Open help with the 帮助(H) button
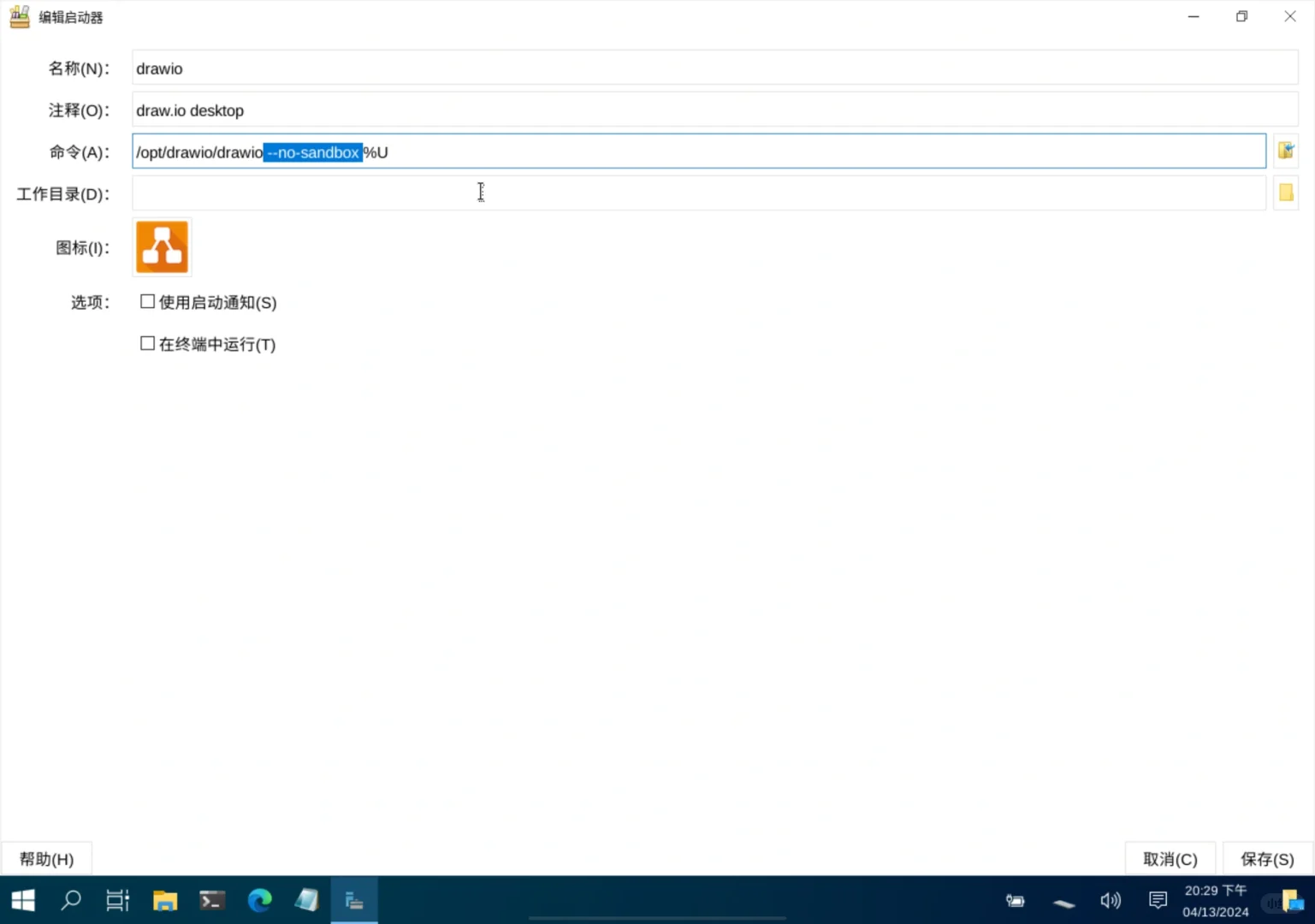Image resolution: width=1315 pixels, height=924 pixels. [x=47, y=859]
